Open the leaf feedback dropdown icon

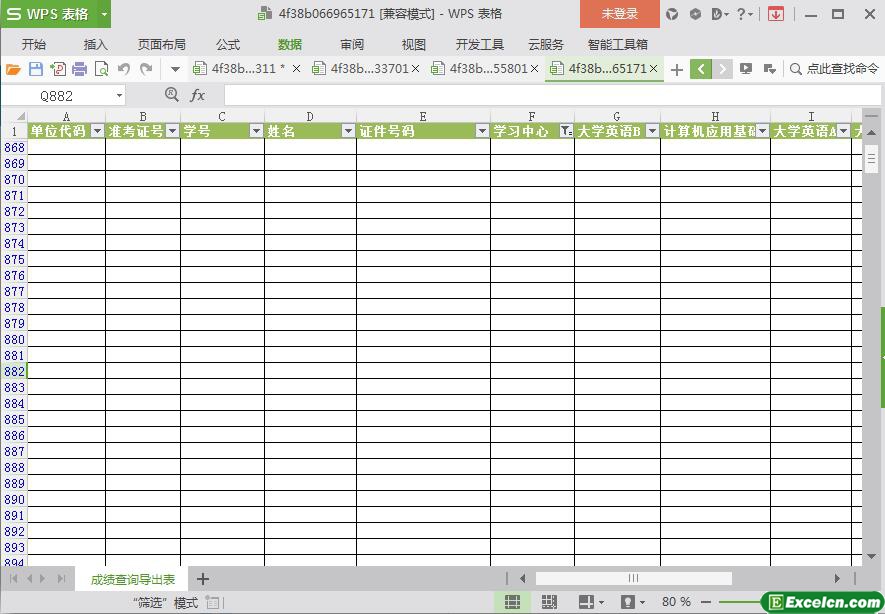point(720,14)
